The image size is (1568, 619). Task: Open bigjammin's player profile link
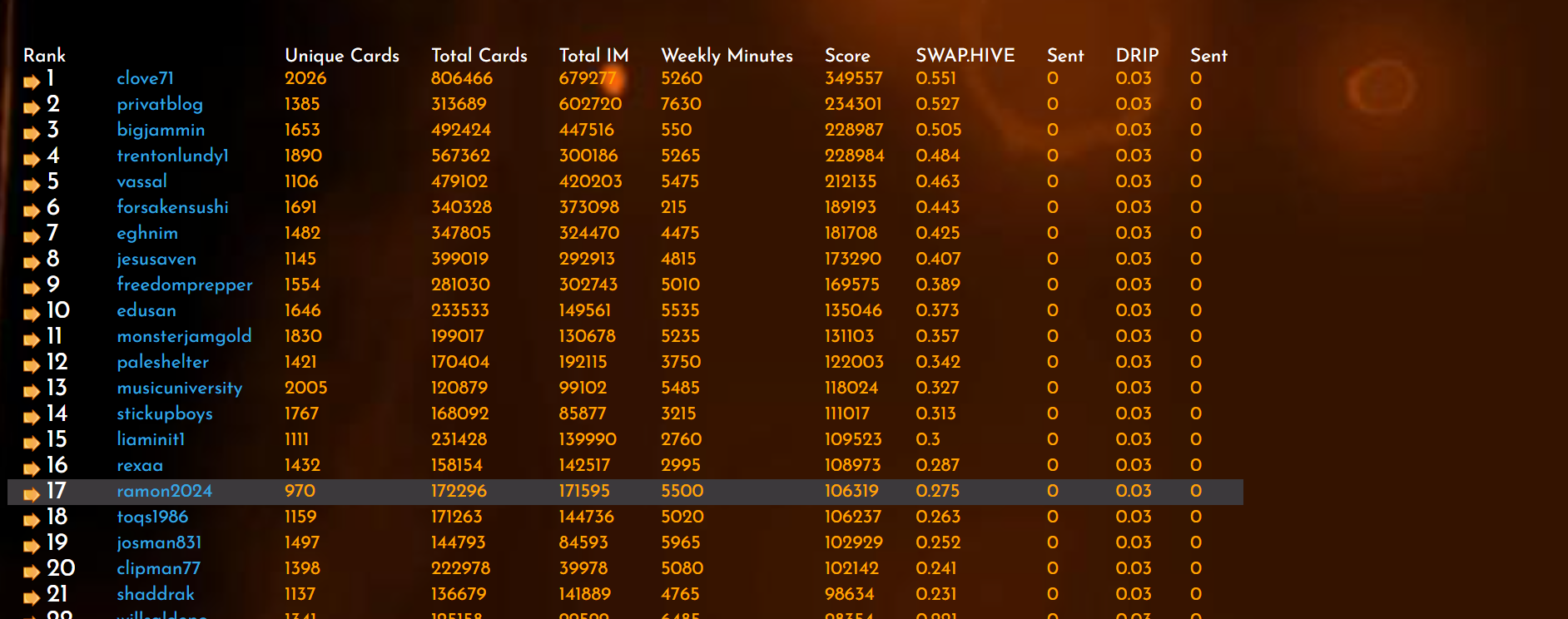click(x=161, y=131)
